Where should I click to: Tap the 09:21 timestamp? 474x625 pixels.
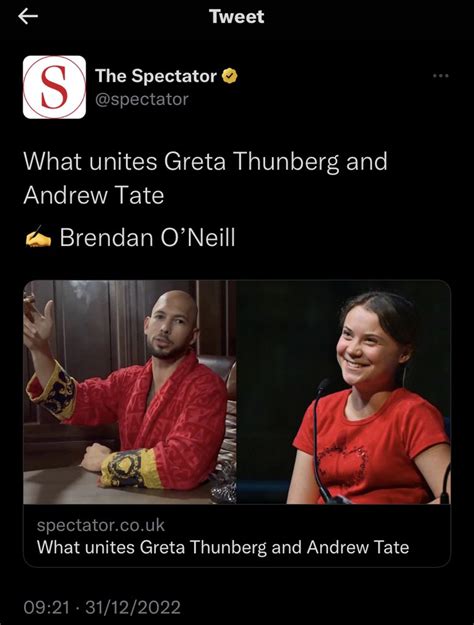(x=46, y=607)
